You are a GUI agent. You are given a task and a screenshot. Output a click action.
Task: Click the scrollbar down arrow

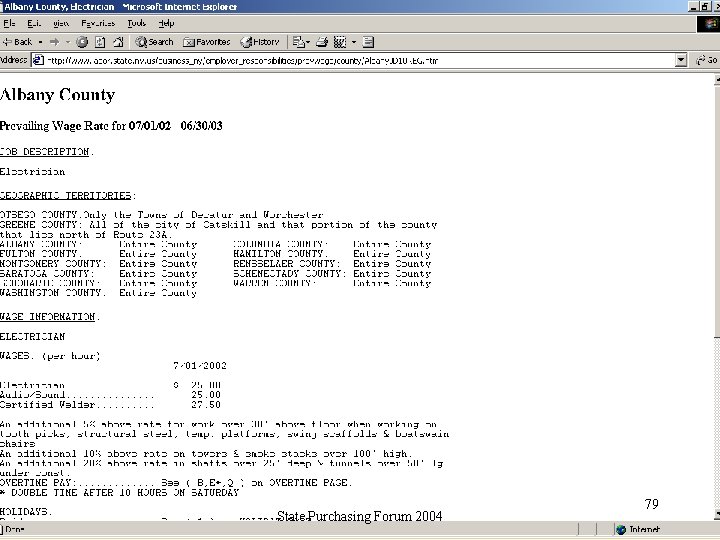pos(717,514)
